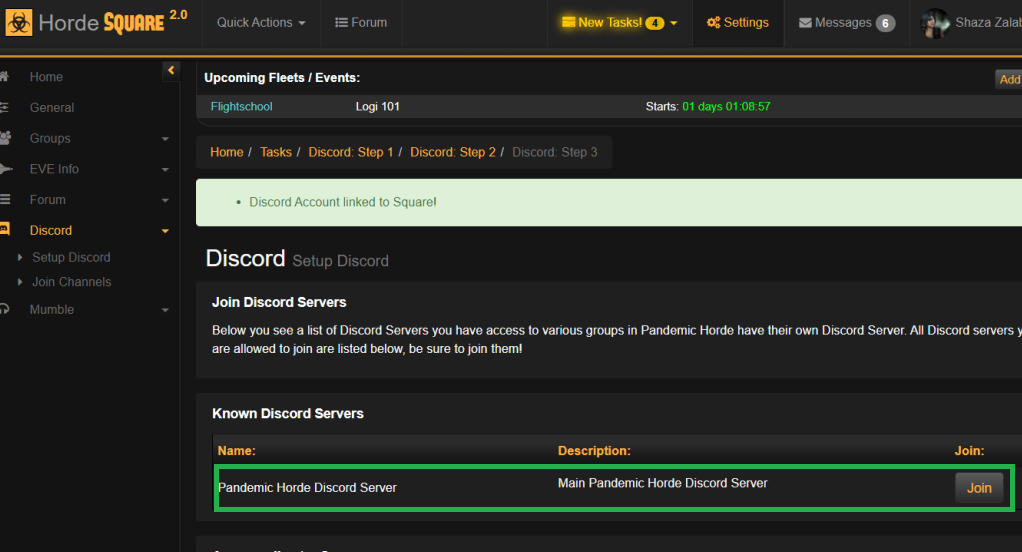Click the Horde Square biohazard logo
Screen dimensions: 1022x552
19,23
